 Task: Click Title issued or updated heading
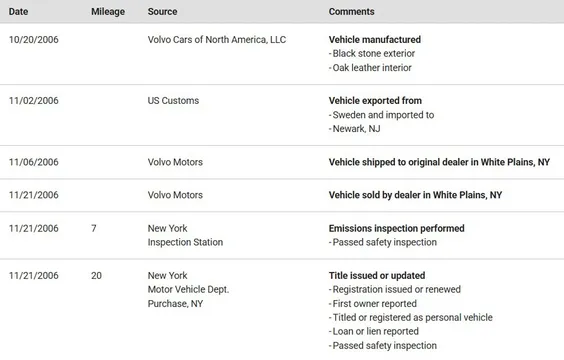377,275
